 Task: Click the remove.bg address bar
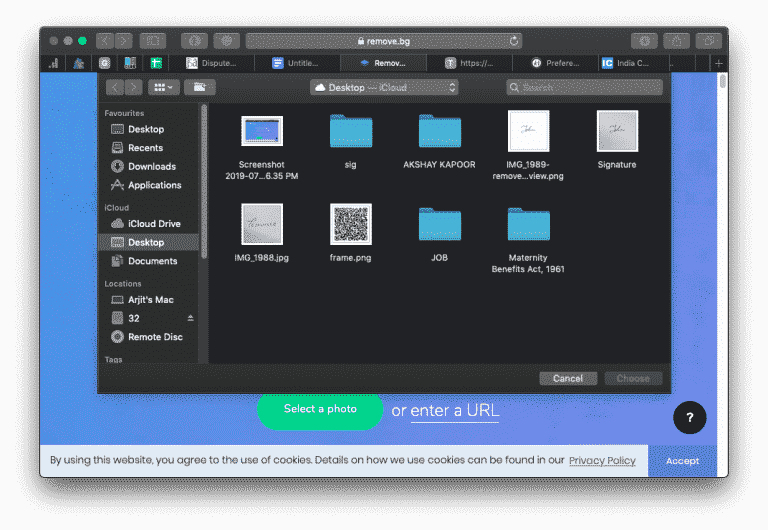384,41
